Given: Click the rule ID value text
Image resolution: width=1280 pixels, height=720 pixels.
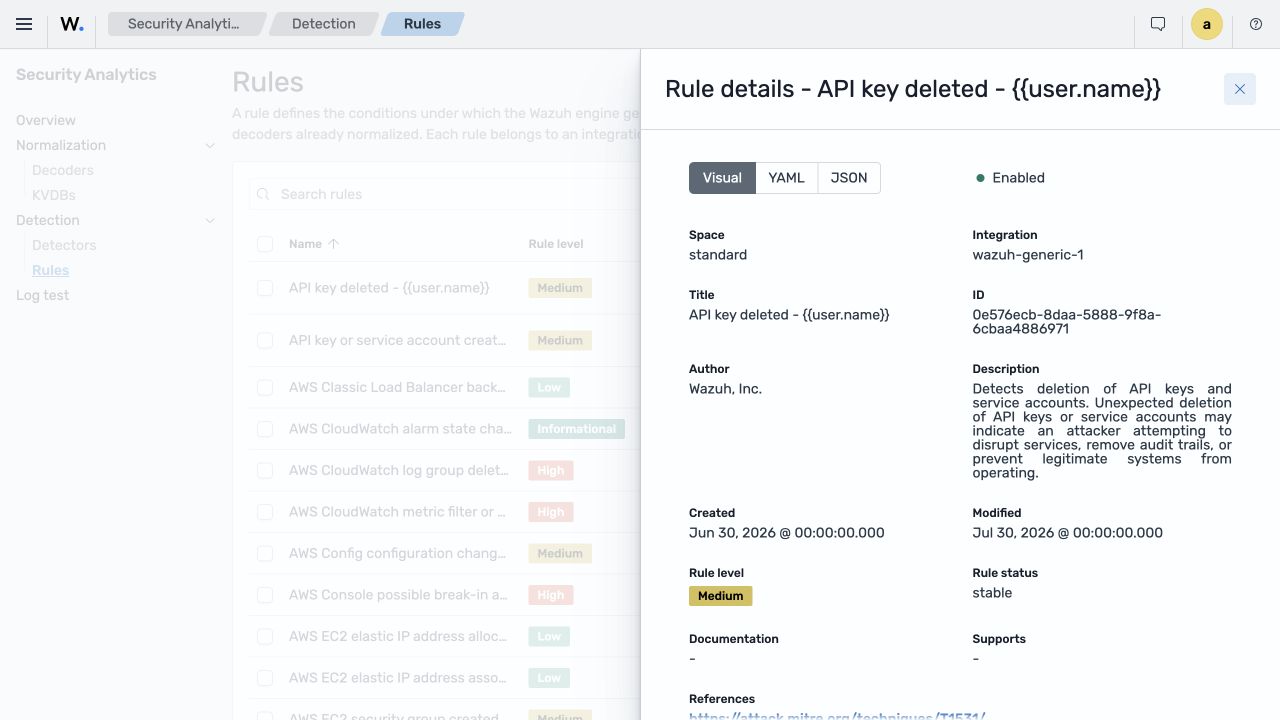Looking at the screenshot, I should 1066,322.
